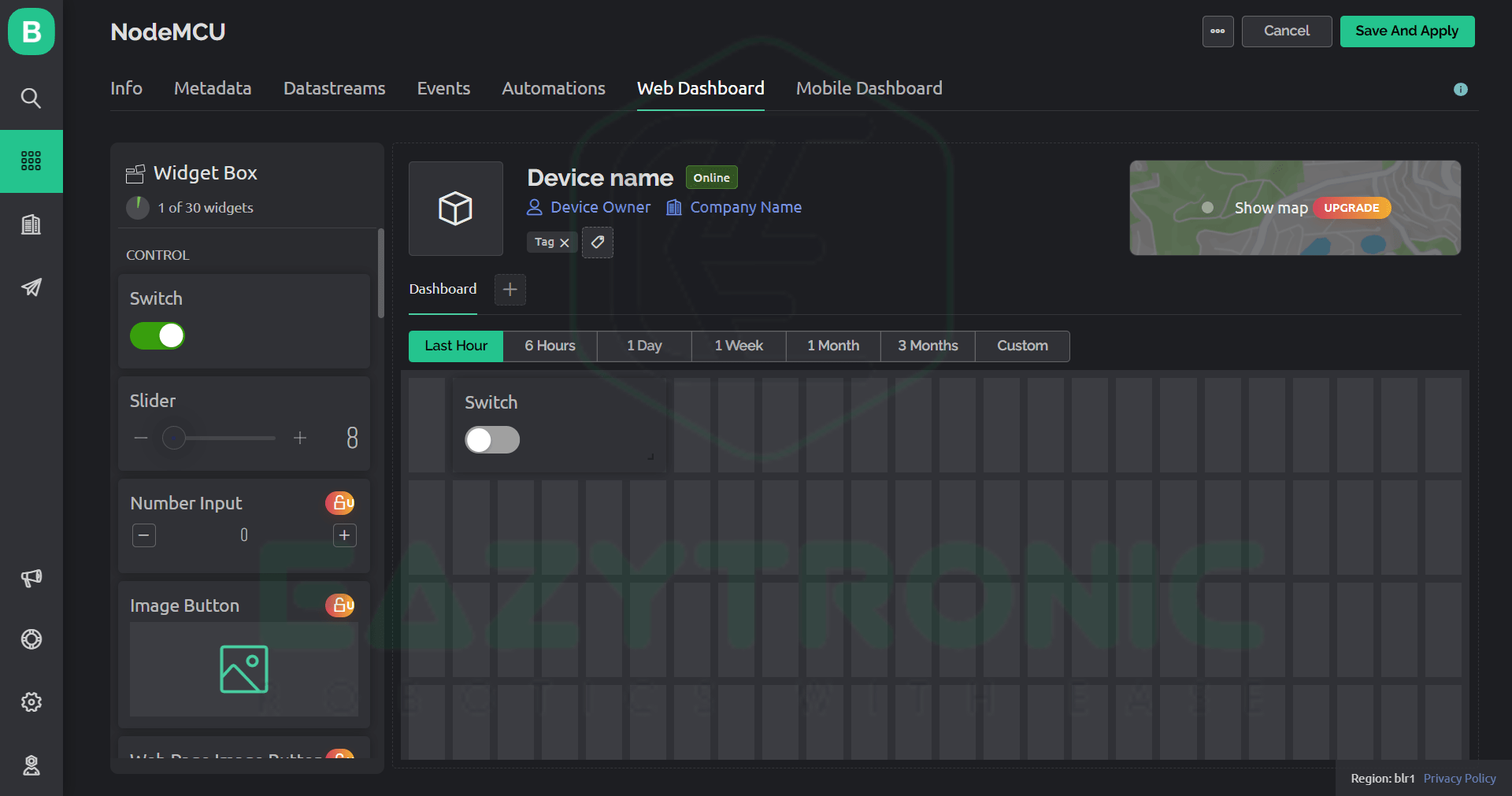Open search in the left sidebar

31,98
